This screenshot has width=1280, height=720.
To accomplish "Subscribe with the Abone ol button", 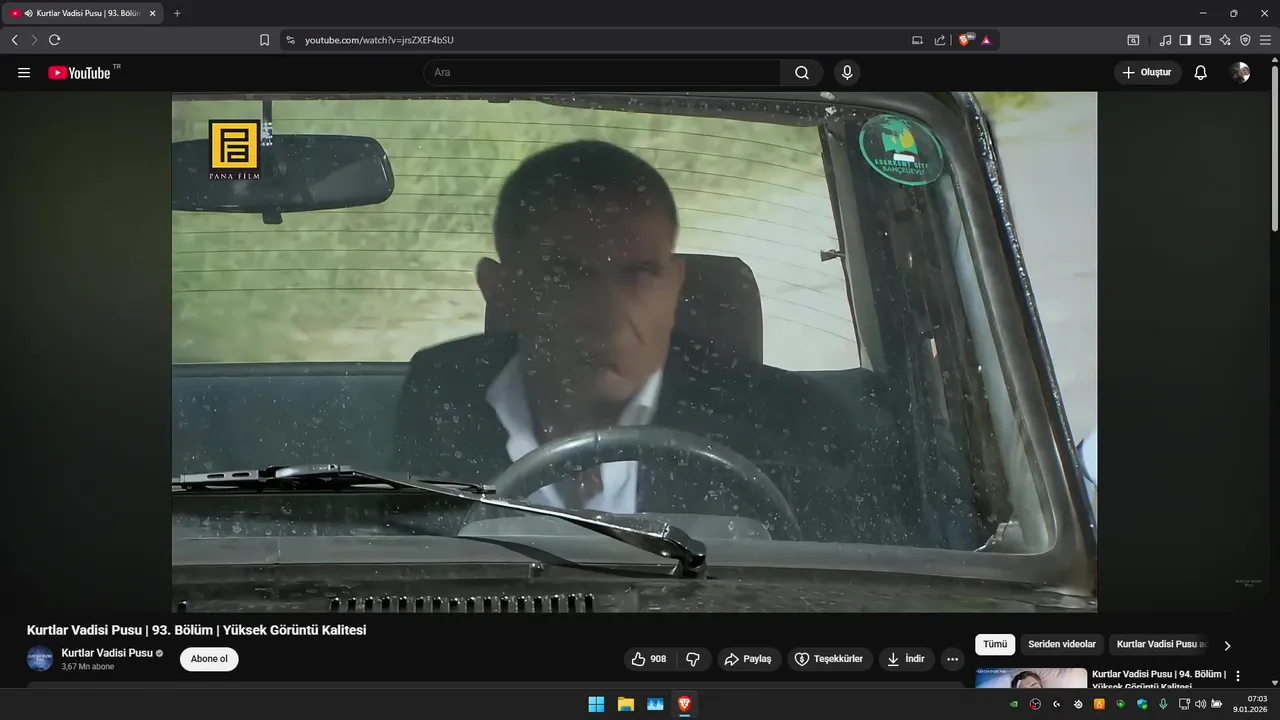I will [x=209, y=659].
